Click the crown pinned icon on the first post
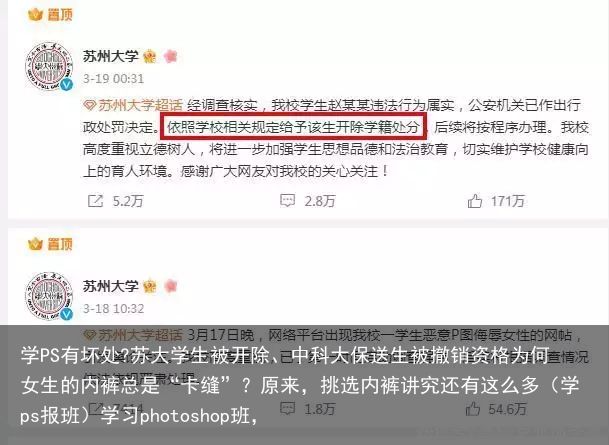Screen dimensions: 609x445 pyautogui.click(x=35, y=15)
